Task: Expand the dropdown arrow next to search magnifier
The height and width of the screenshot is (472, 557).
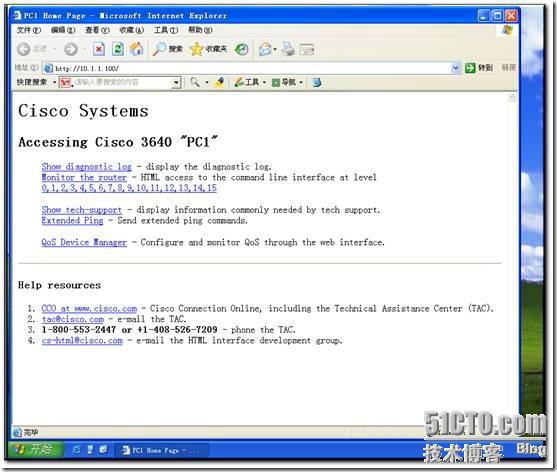Action: click(207, 82)
